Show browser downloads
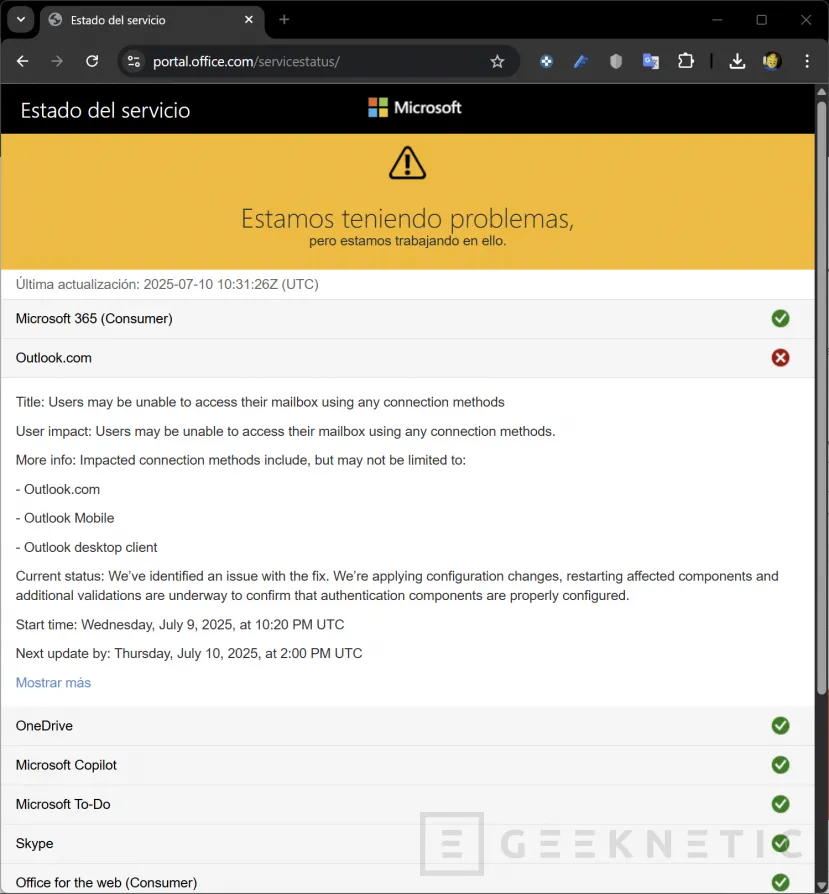 pos(737,61)
